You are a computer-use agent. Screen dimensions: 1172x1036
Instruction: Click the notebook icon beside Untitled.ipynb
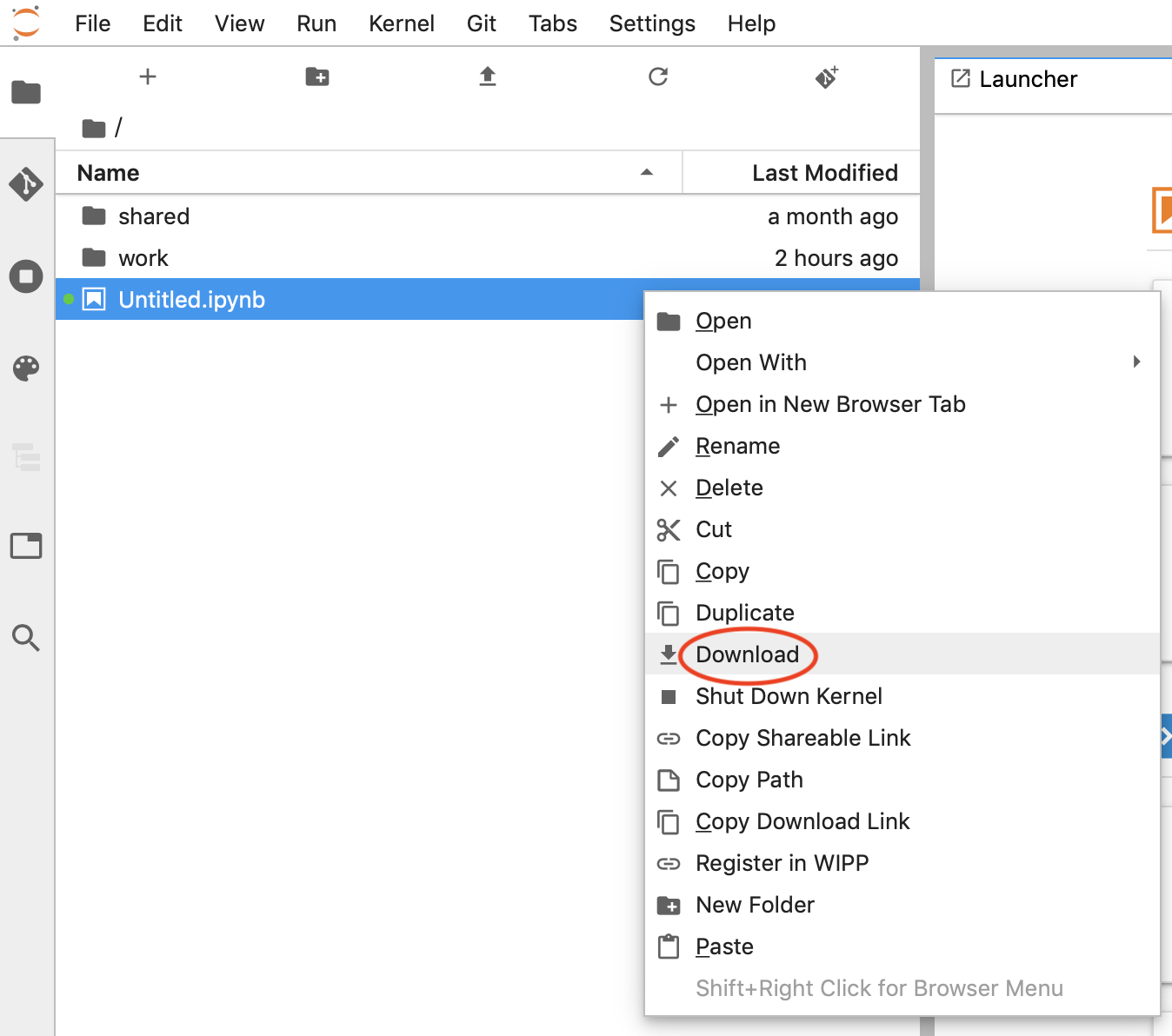(94, 299)
